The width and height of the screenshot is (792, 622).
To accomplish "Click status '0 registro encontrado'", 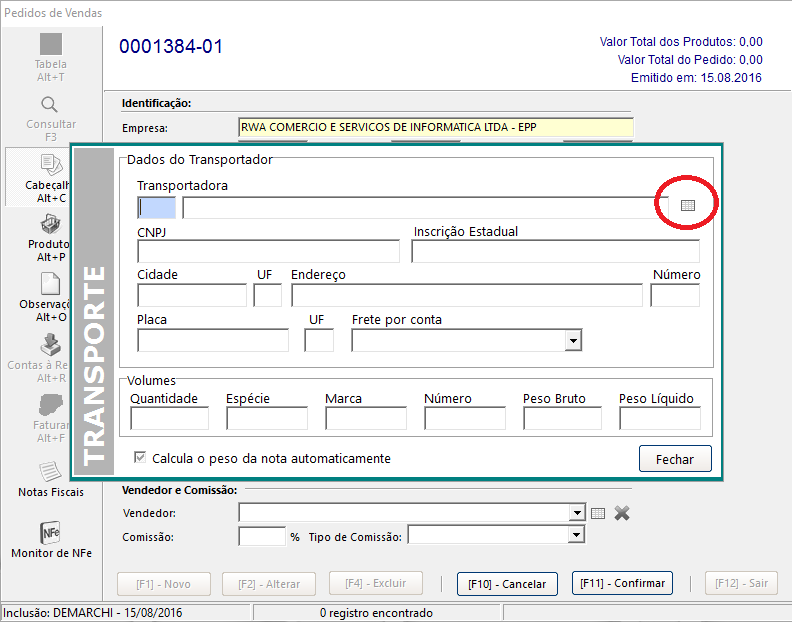I will [x=376, y=613].
